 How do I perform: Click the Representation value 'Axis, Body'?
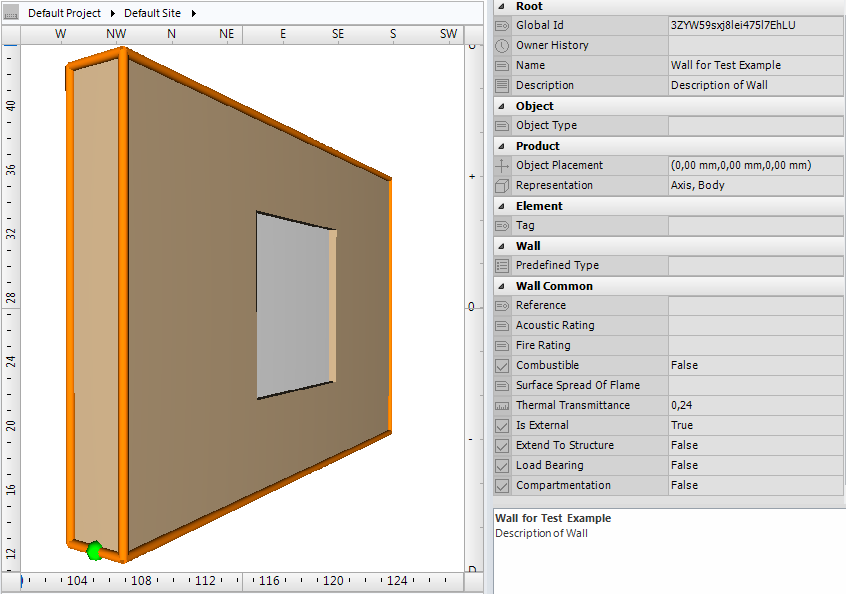pos(698,185)
